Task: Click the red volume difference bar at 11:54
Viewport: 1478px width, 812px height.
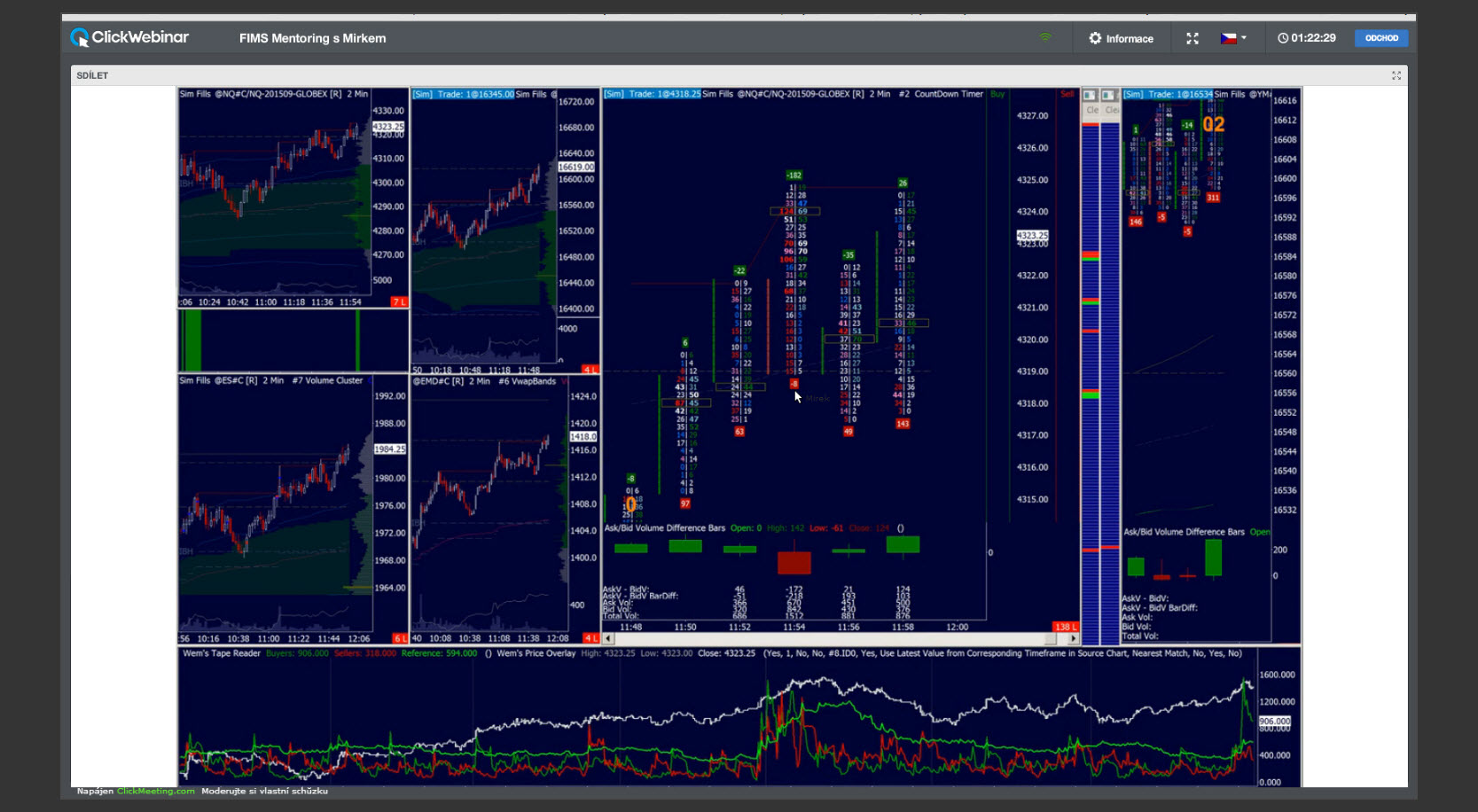Action: pyautogui.click(x=794, y=562)
